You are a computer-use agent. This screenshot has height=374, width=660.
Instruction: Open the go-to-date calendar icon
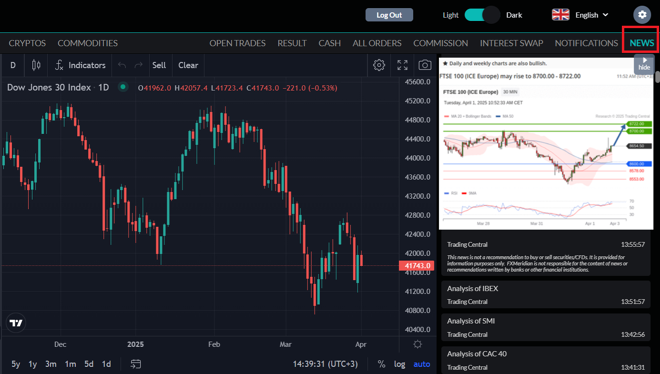(x=136, y=364)
